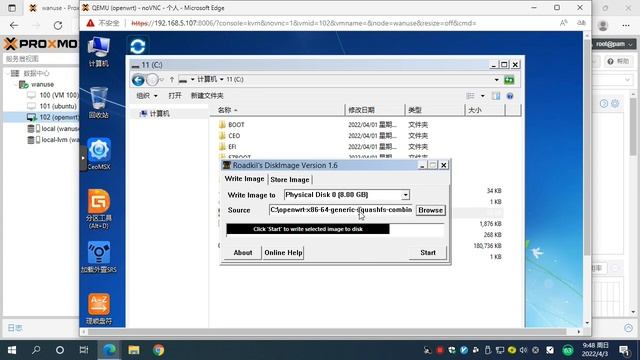Screen dimensions: 640x360
Task: Open the explorer help question-mark icon
Action: [510, 96]
